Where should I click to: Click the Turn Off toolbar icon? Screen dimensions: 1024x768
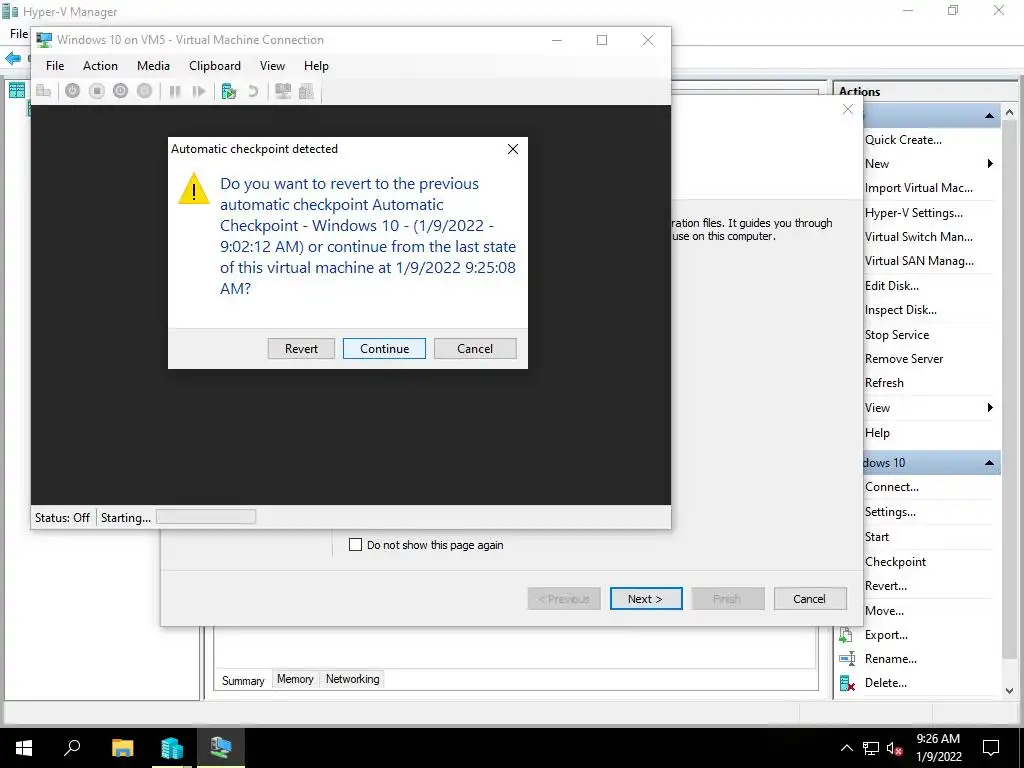click(x=97, y=91)
